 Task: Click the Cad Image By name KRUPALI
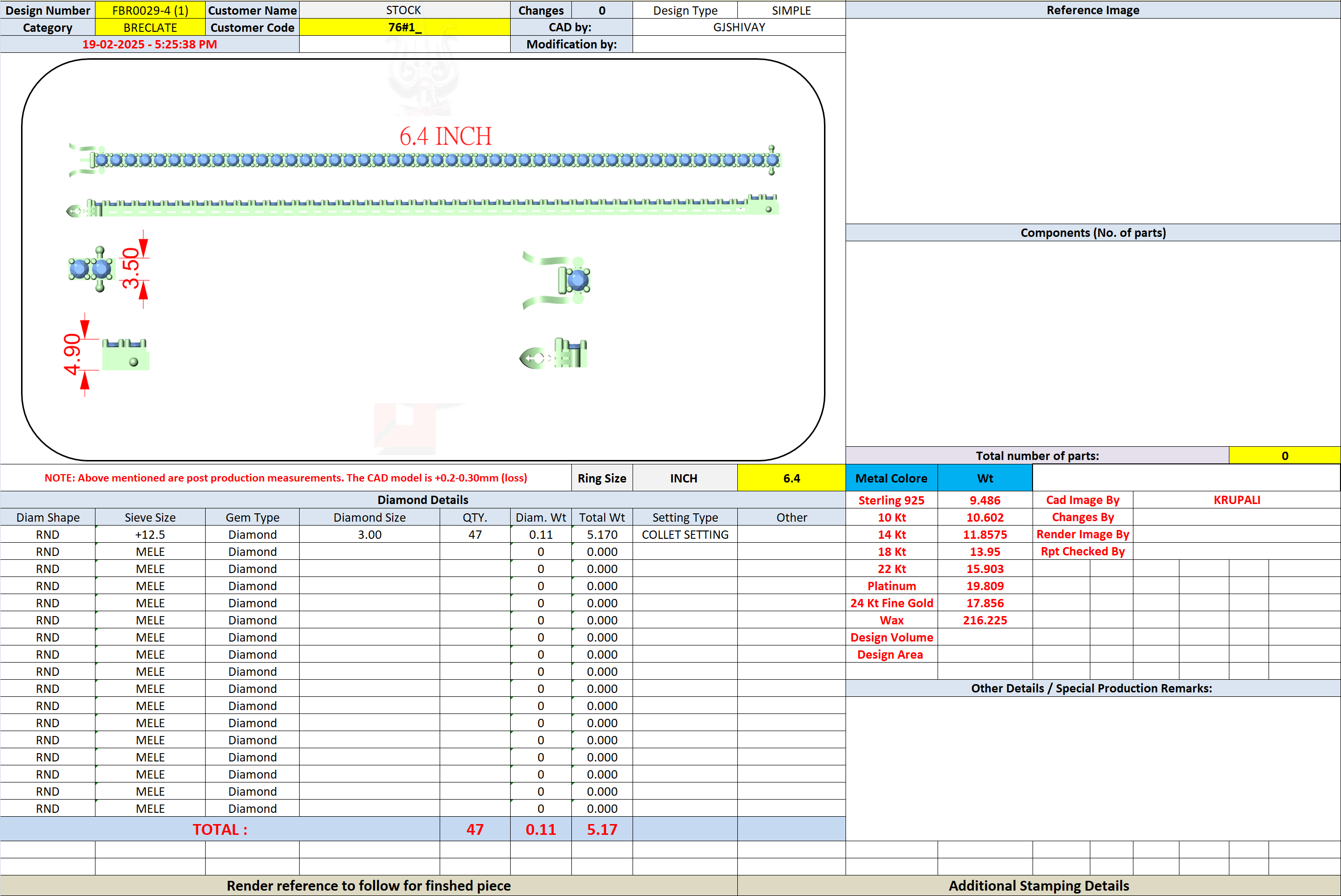click(x=1236, y=500)
